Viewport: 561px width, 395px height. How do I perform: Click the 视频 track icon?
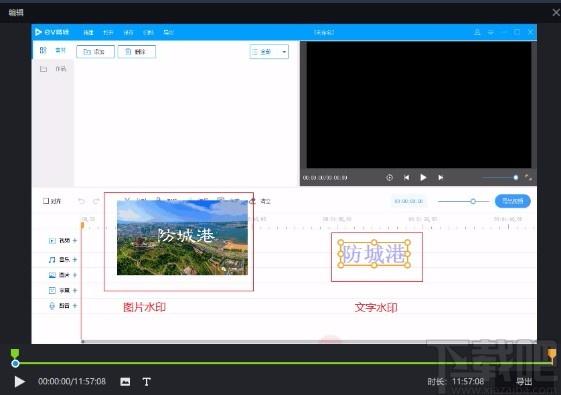pos(52,241)
